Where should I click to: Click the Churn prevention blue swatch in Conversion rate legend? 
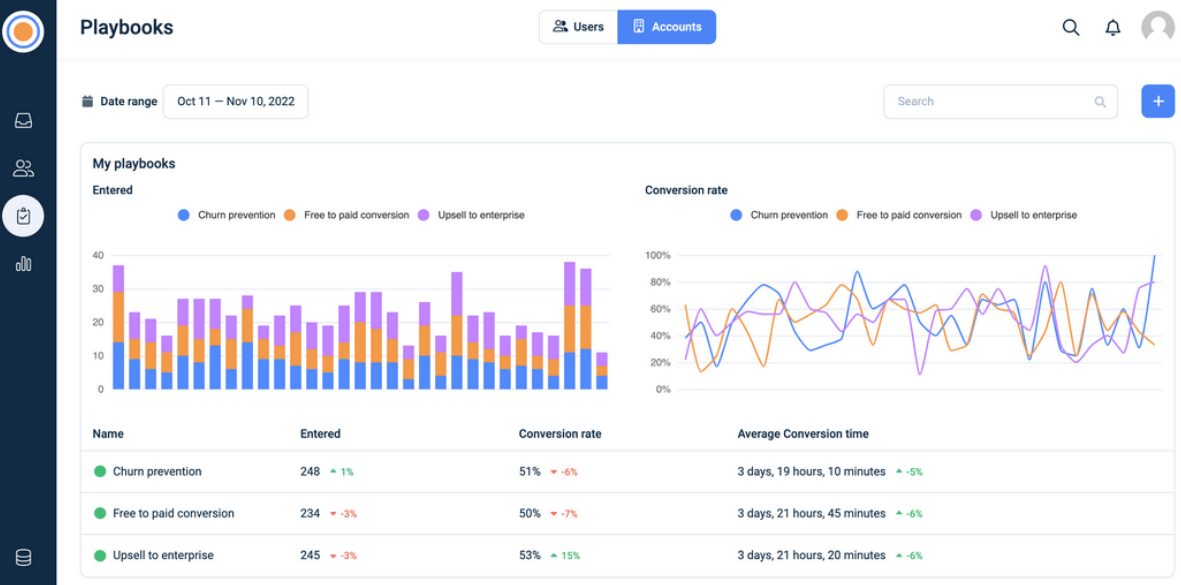click(x=737, y=215)
